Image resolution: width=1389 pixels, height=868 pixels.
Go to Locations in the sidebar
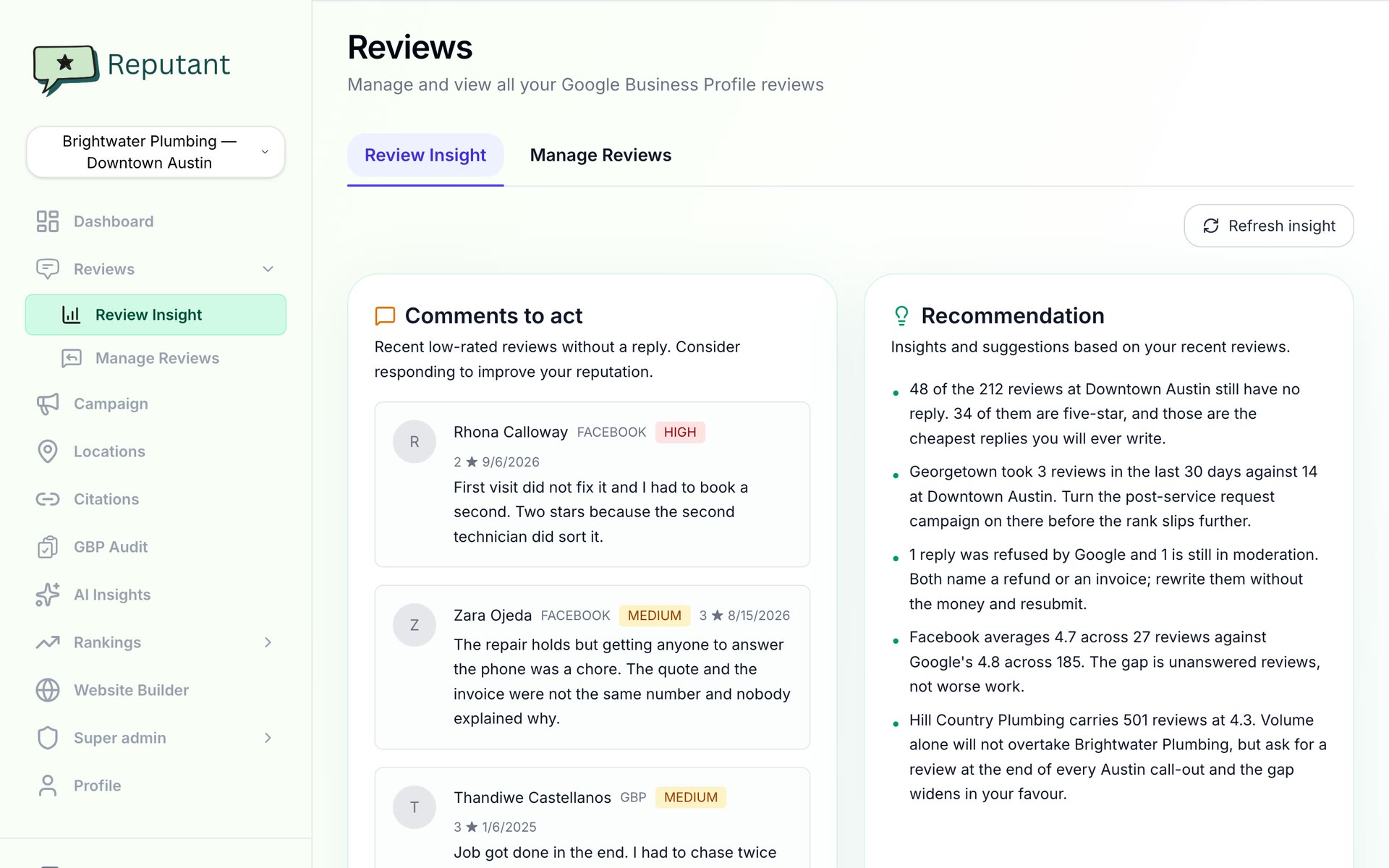[x=156, y=451]
